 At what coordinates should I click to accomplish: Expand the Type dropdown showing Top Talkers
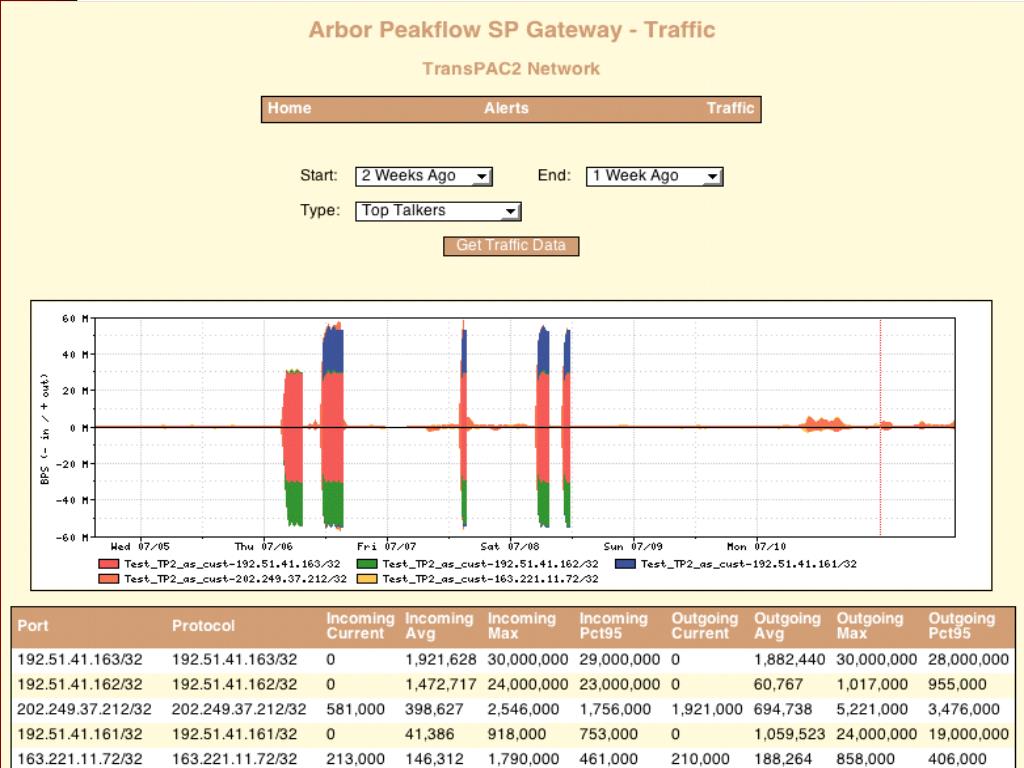coord(438,211)
